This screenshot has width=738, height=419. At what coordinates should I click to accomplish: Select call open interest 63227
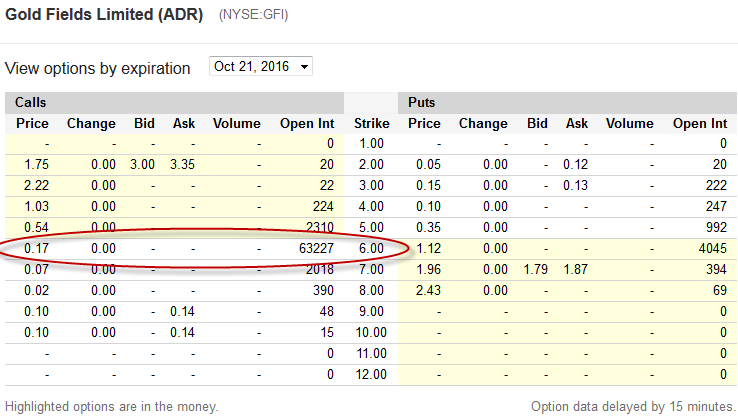(316, 248)
